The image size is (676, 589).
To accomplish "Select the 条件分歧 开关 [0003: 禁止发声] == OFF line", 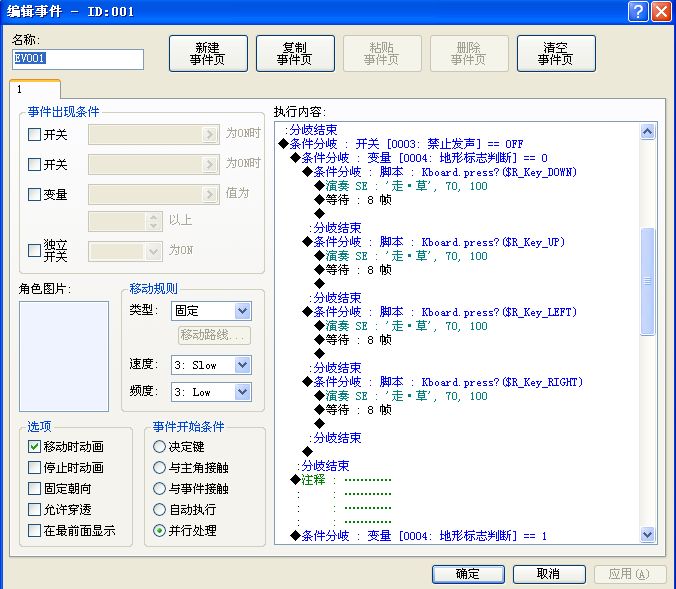I will tap(401, 144).
